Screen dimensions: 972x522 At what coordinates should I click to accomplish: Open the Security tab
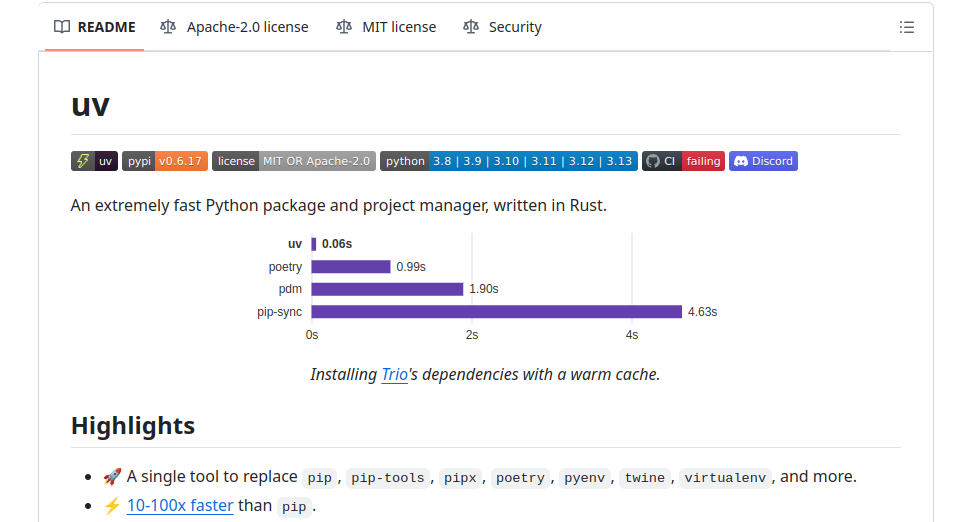click(503, 27)
